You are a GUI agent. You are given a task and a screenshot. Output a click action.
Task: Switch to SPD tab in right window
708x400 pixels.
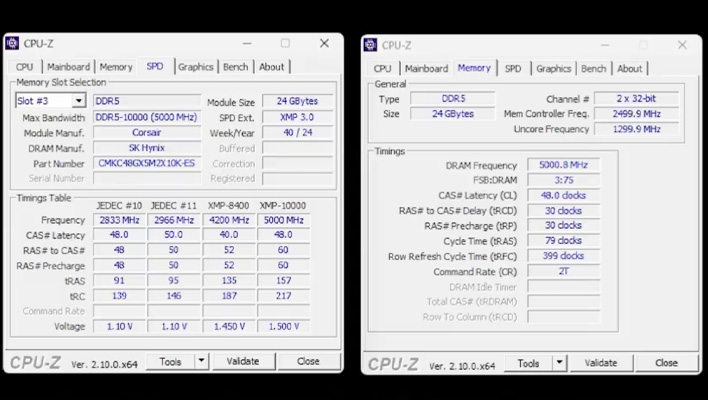(x=513, y=69)
